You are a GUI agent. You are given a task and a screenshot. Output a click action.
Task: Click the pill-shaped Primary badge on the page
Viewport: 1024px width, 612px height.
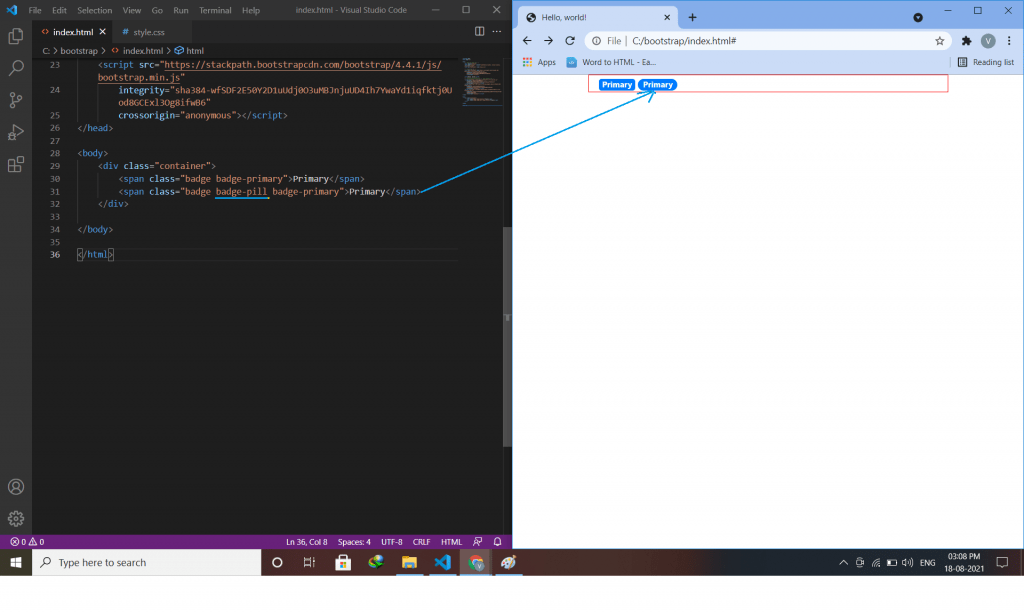click(658, 84)
